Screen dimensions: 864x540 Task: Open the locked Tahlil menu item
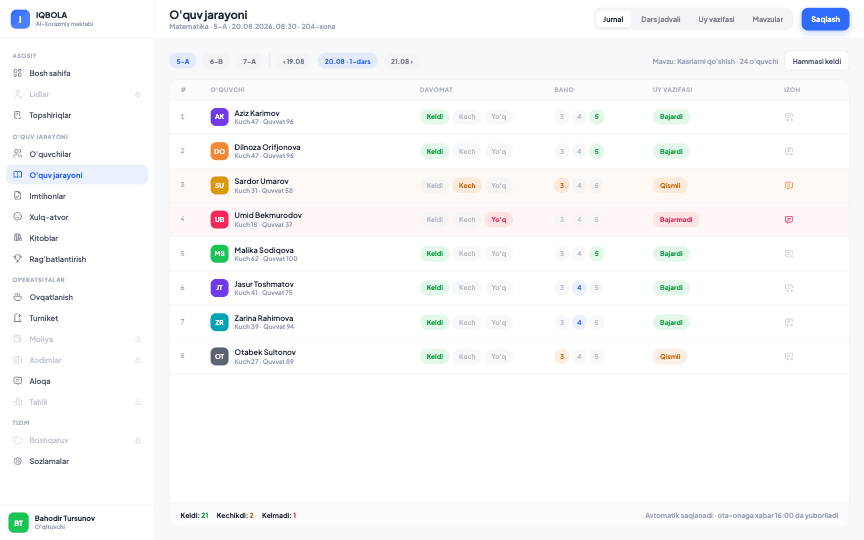tap(77, 402)
